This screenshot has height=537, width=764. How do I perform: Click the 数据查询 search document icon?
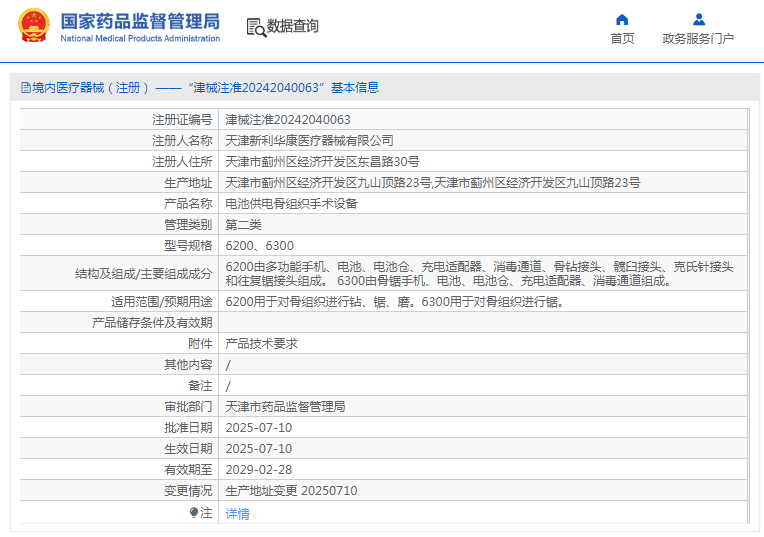click(256, 27)
